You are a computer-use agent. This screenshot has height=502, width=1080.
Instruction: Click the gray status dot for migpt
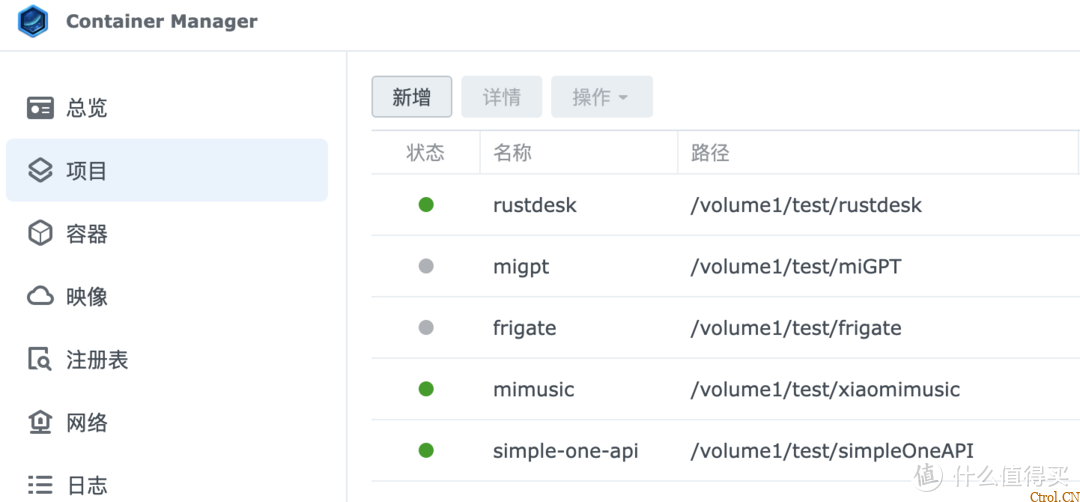[x=426, y=267]
